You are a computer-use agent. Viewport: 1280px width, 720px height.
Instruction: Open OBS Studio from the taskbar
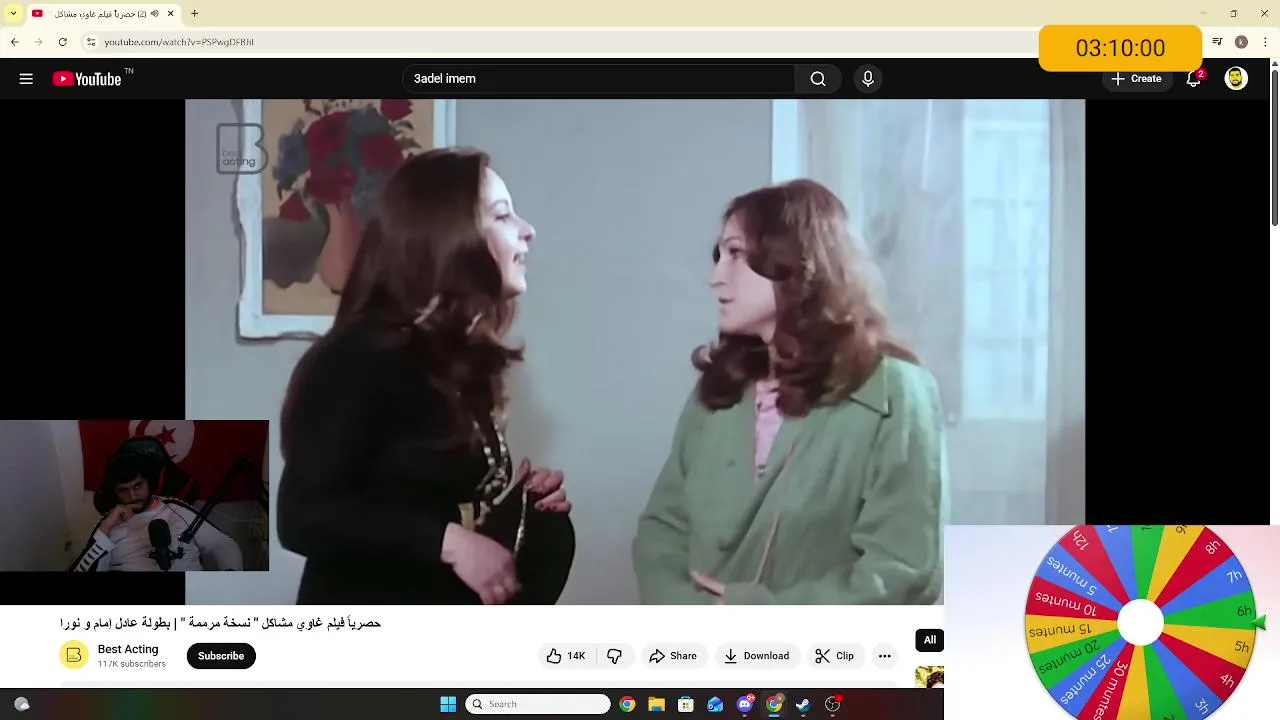[832, 704]
